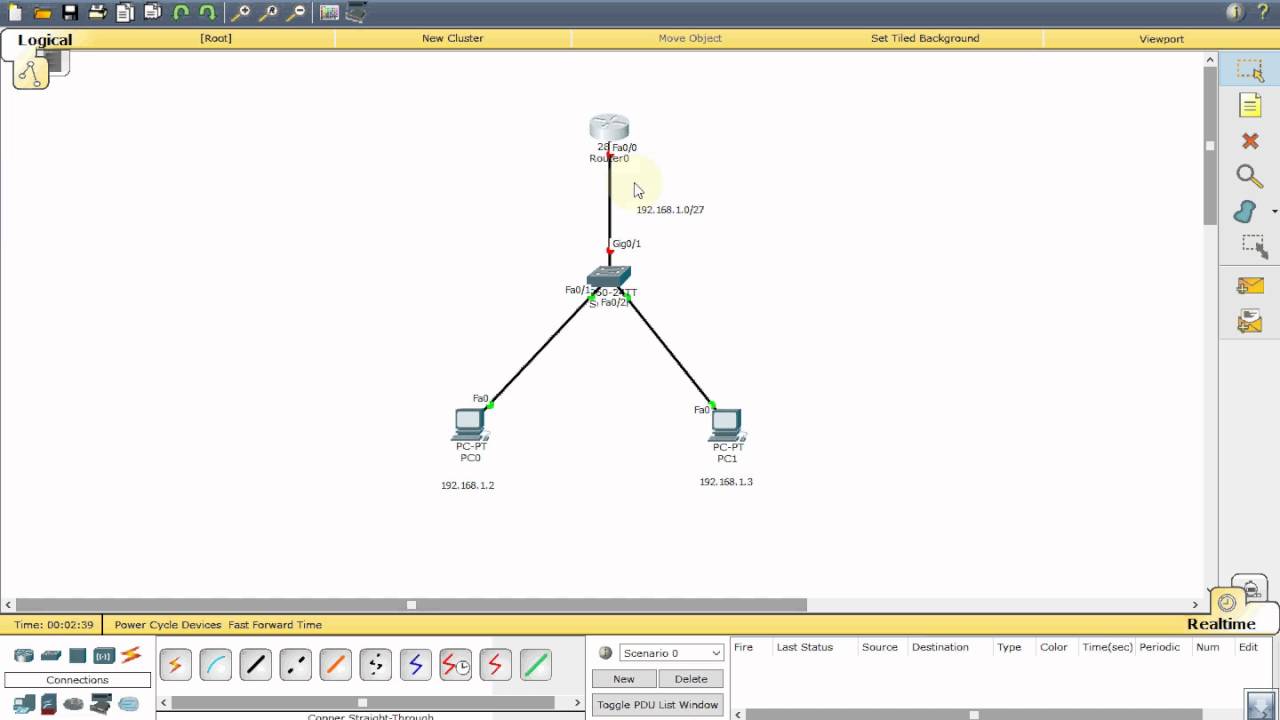Switch using the Logical workspace tab

45,40
